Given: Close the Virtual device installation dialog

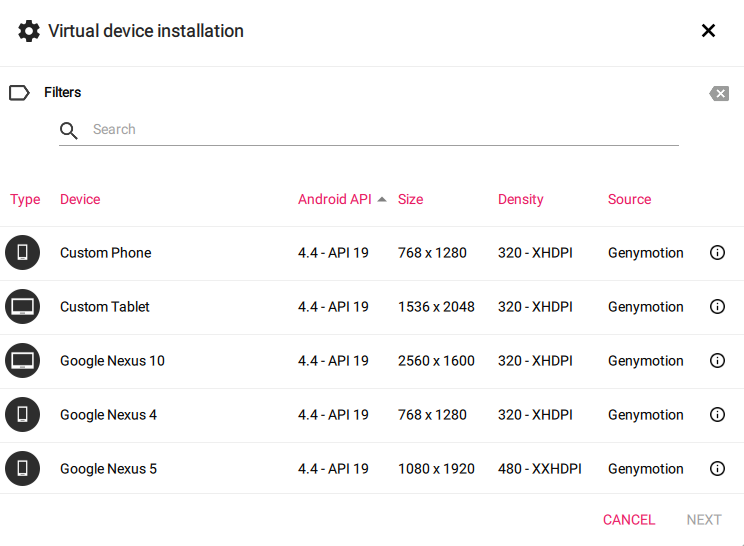Looking at the screenshot, I should click(x=708, y=31).
